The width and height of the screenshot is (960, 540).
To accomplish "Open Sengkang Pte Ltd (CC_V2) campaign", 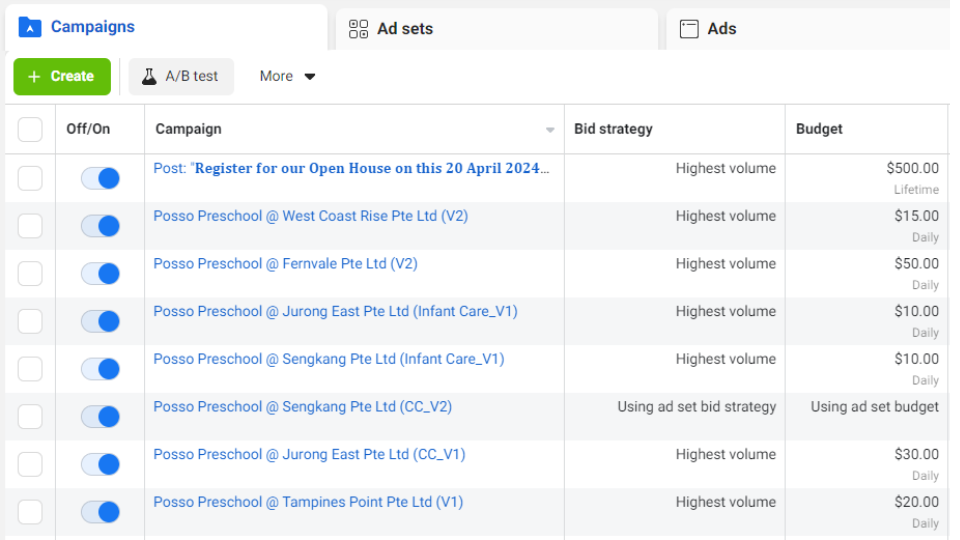I will pyautogui.click(x=302, y=407).
